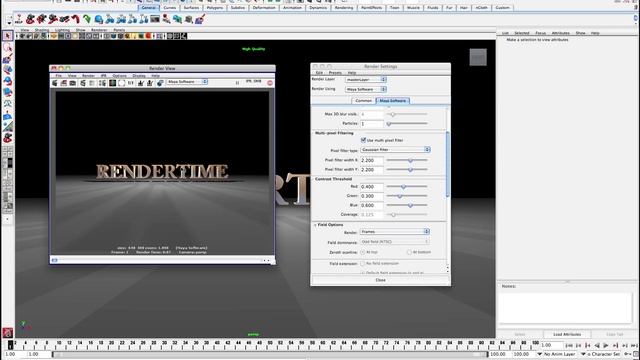Choose the Lasso selection tool
The height and width of the screenshot is (360, 640).
tap(7, 47)
